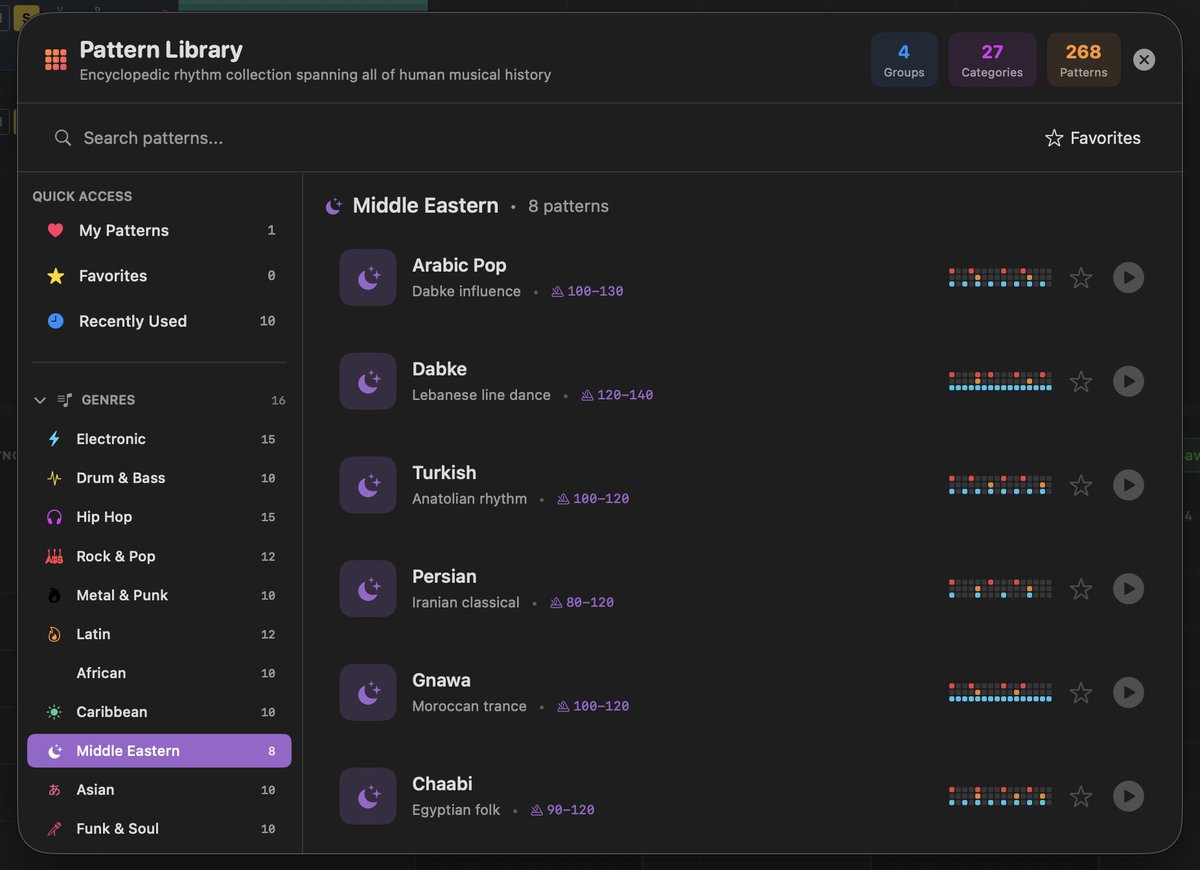Toggle the Favorites filter at top right
1200x870 pixels.
(x=1092, y=138)
